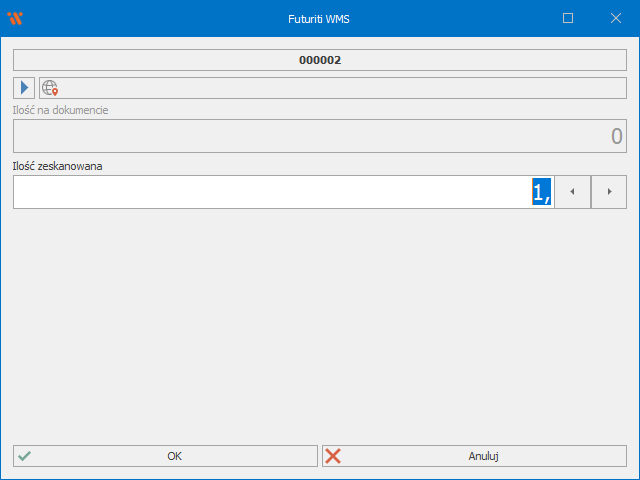This screenshot has width=640, height=480.
Task: Increase scanned quantity with right arrow
Action: (609, 192)
